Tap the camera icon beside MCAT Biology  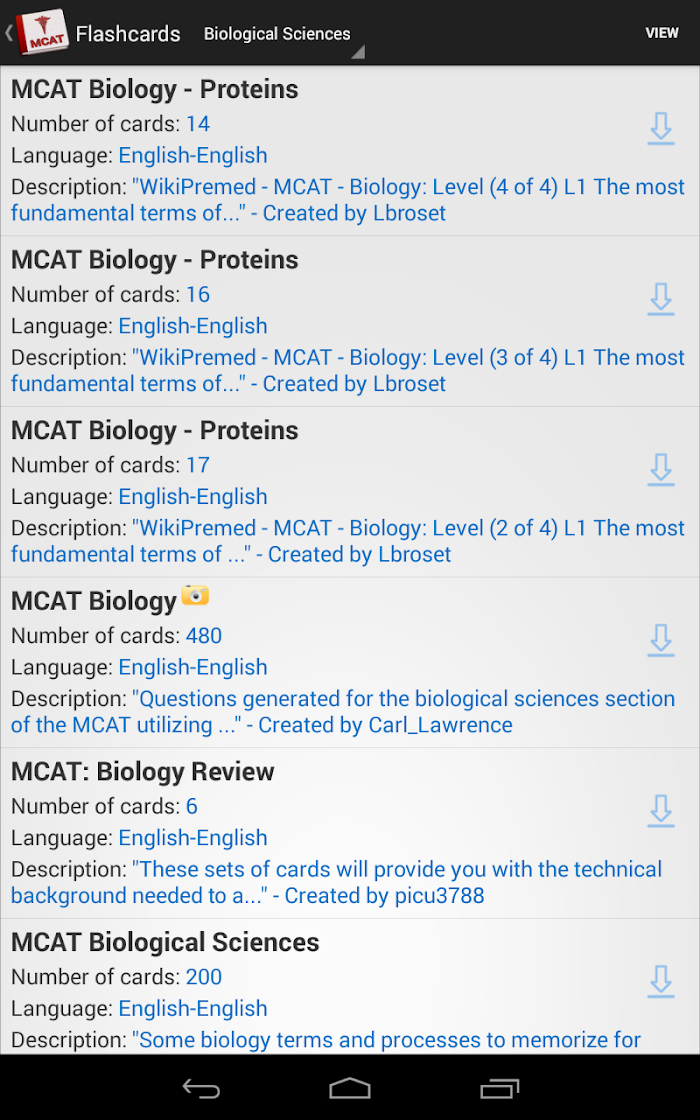(x=195, y=595)
